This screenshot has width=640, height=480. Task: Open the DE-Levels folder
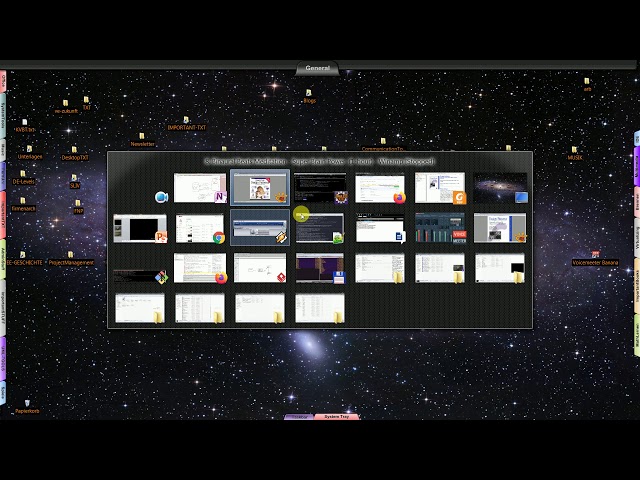coord(23,177)
